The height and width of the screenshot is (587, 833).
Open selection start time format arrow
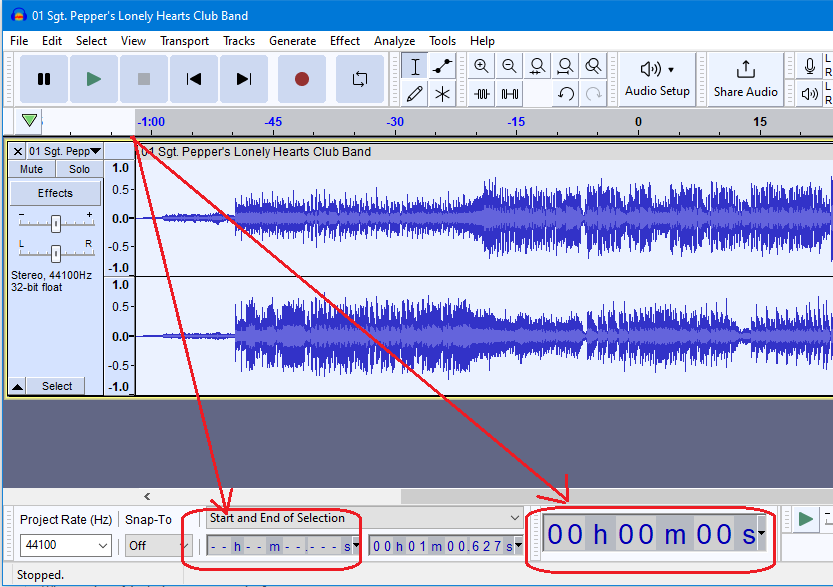click(356, 546)
